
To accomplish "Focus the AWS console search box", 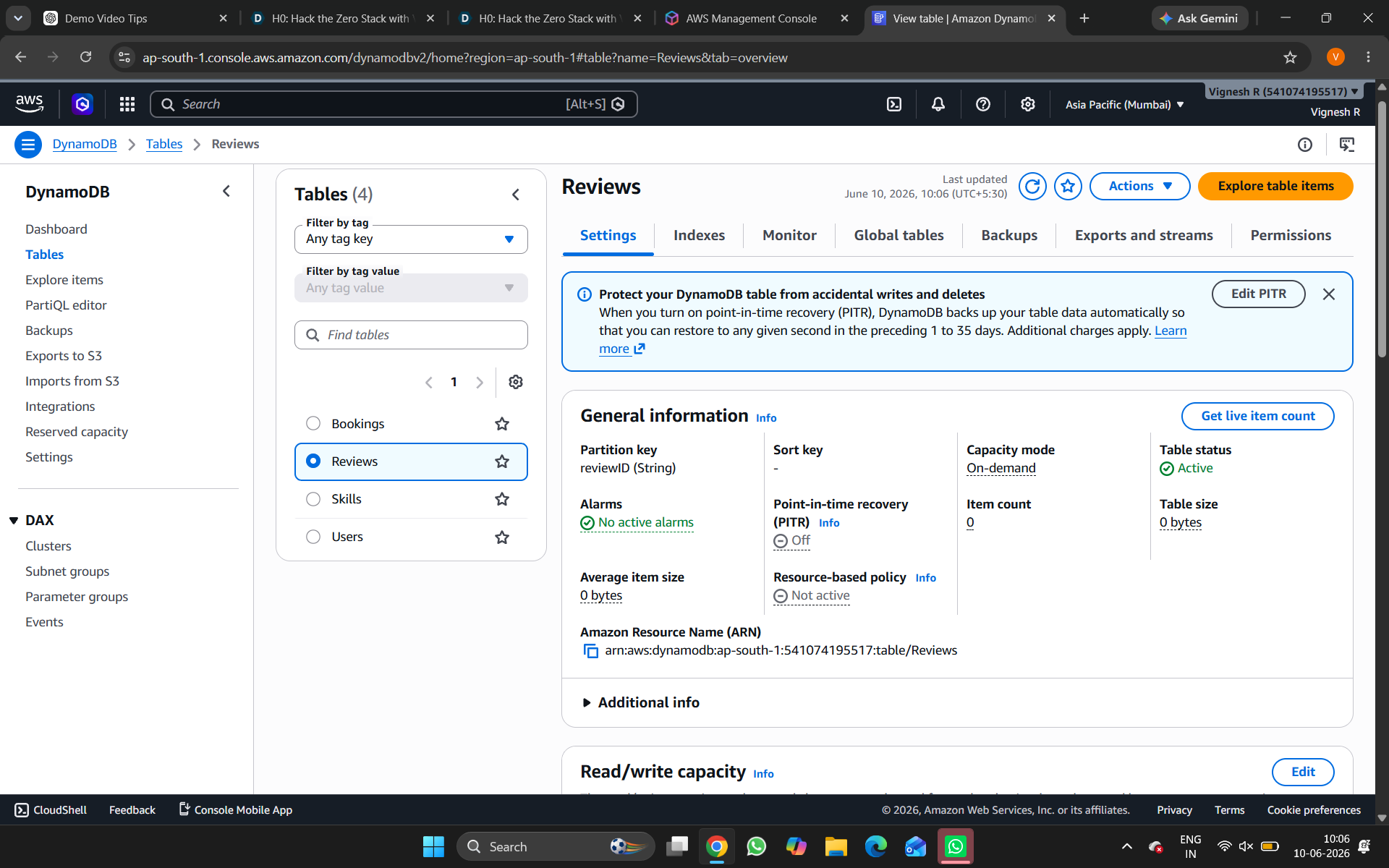I will [x=394, y=104].
